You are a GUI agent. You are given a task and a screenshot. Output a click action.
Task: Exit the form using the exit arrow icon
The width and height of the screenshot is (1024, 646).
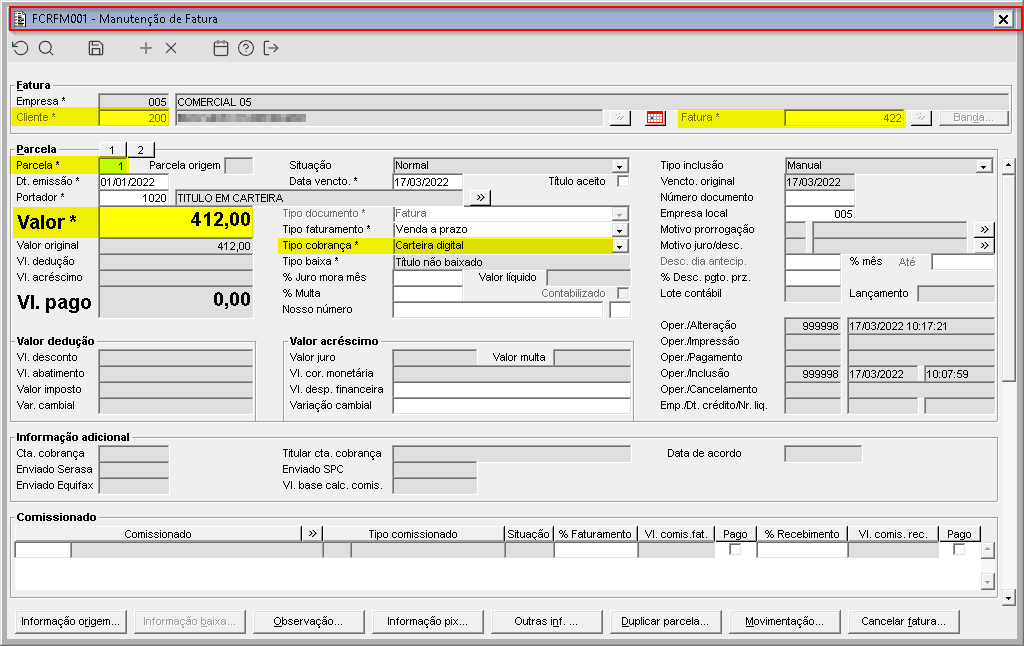[x=271, y=48]
